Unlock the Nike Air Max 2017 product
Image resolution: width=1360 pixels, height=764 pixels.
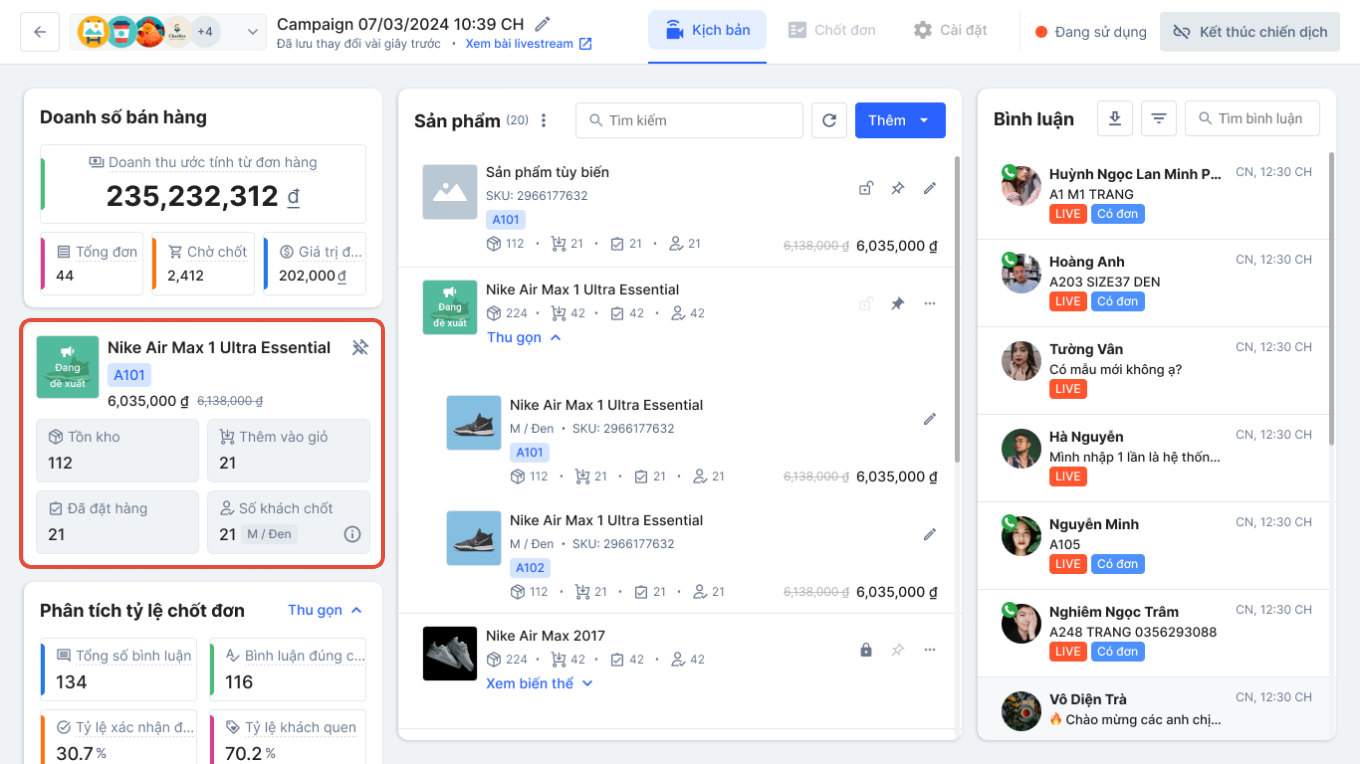point(866,650)
